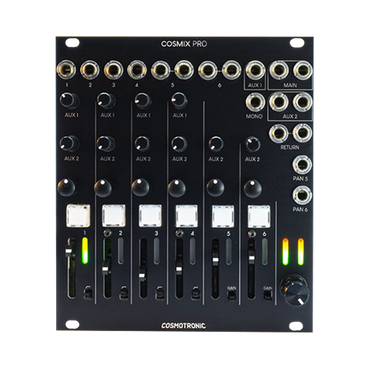Click the right AUX 2 output jack
This screenshot has width=370, height=370.
(302, 101)
